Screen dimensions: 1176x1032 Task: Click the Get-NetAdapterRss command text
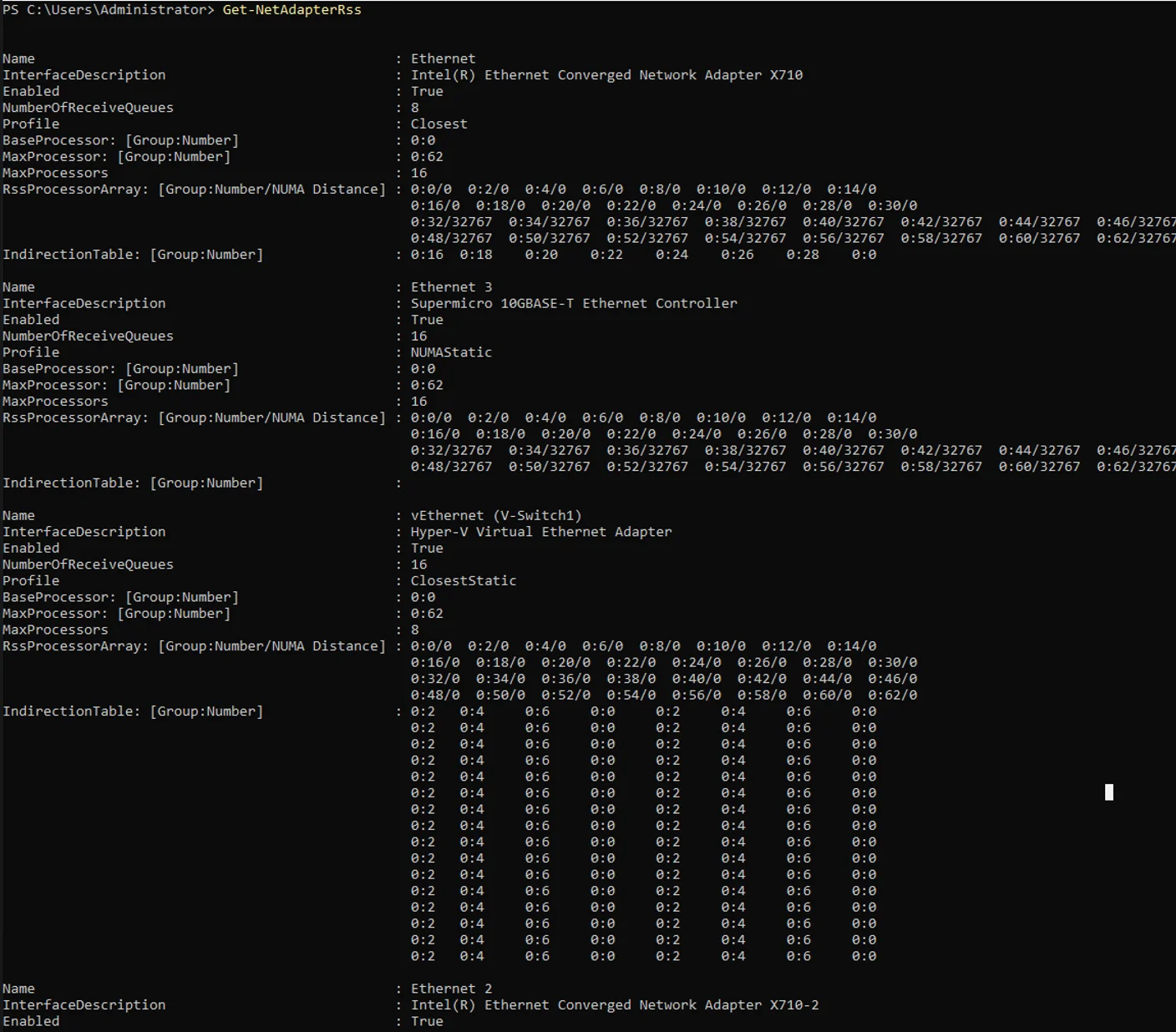(291, 10)
